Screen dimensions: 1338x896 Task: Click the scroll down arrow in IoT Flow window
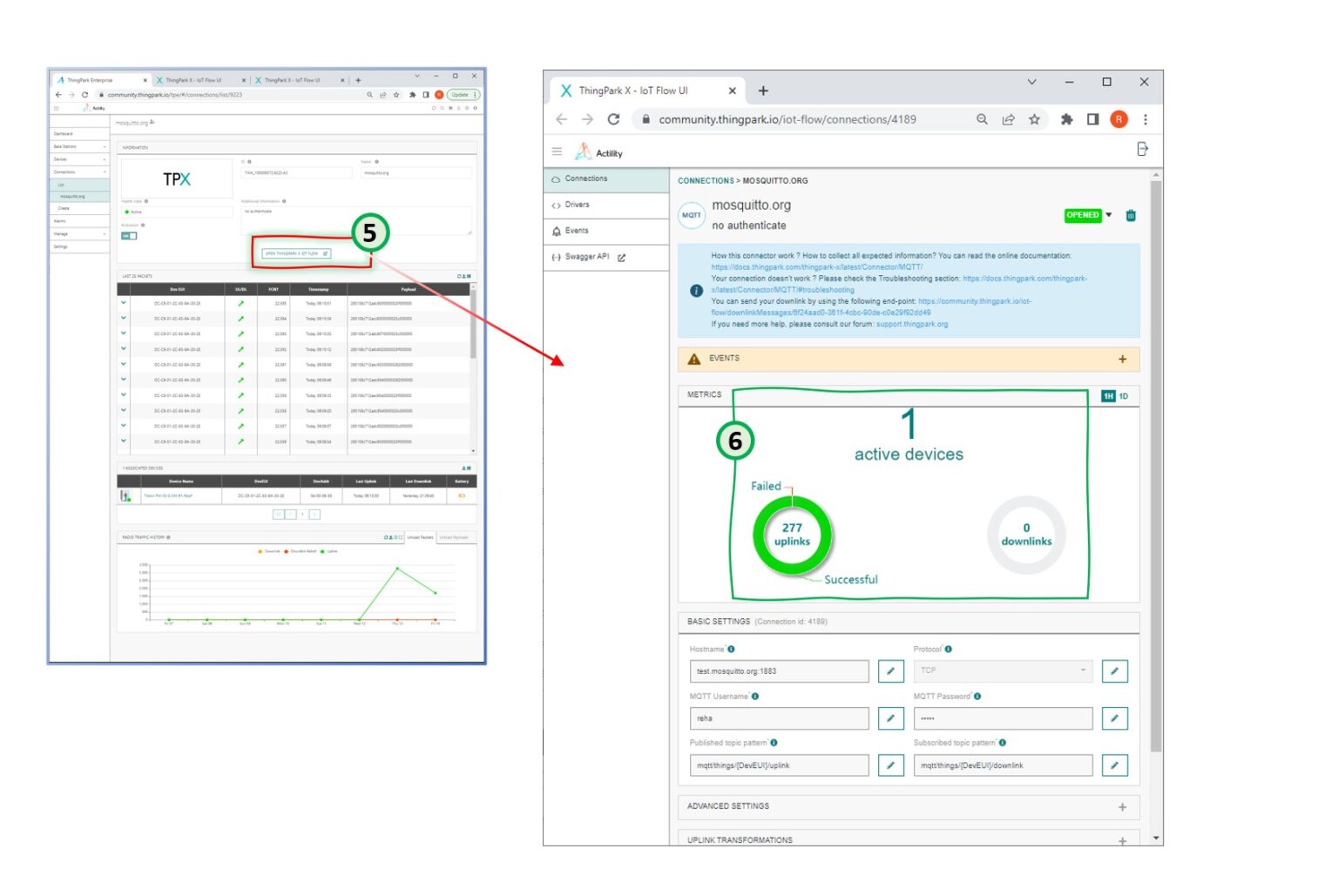[x=1156, y=839]
